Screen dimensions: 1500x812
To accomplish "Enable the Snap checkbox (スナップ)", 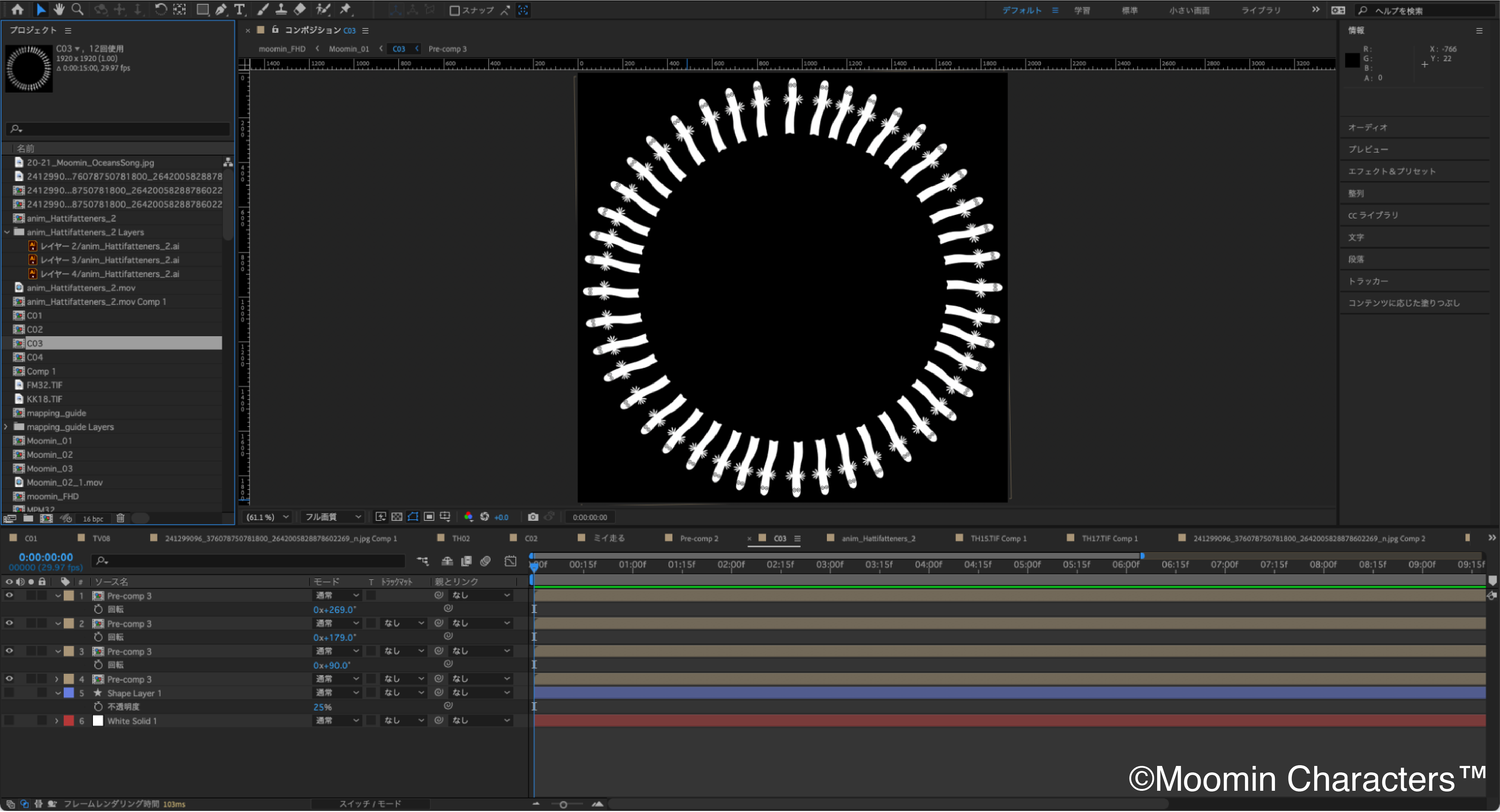I will (455, 10).
